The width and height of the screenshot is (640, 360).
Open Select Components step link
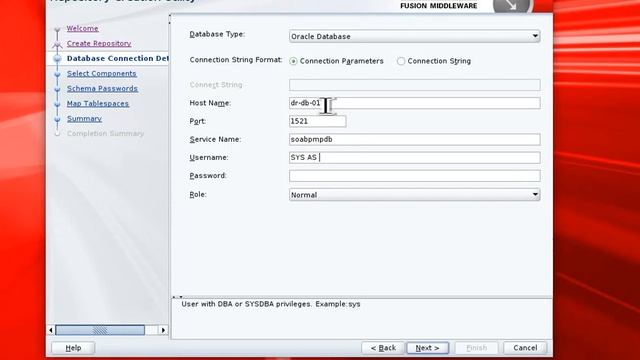[x=102, y=73]
